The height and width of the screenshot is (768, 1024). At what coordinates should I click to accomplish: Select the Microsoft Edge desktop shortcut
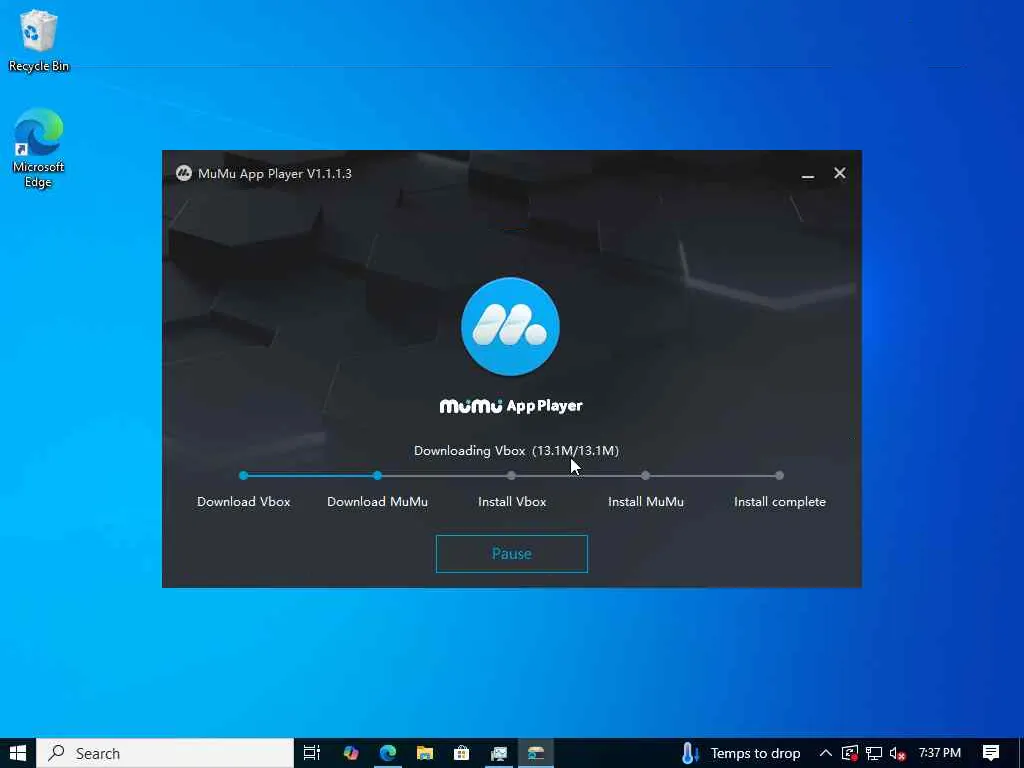[39, 149]
